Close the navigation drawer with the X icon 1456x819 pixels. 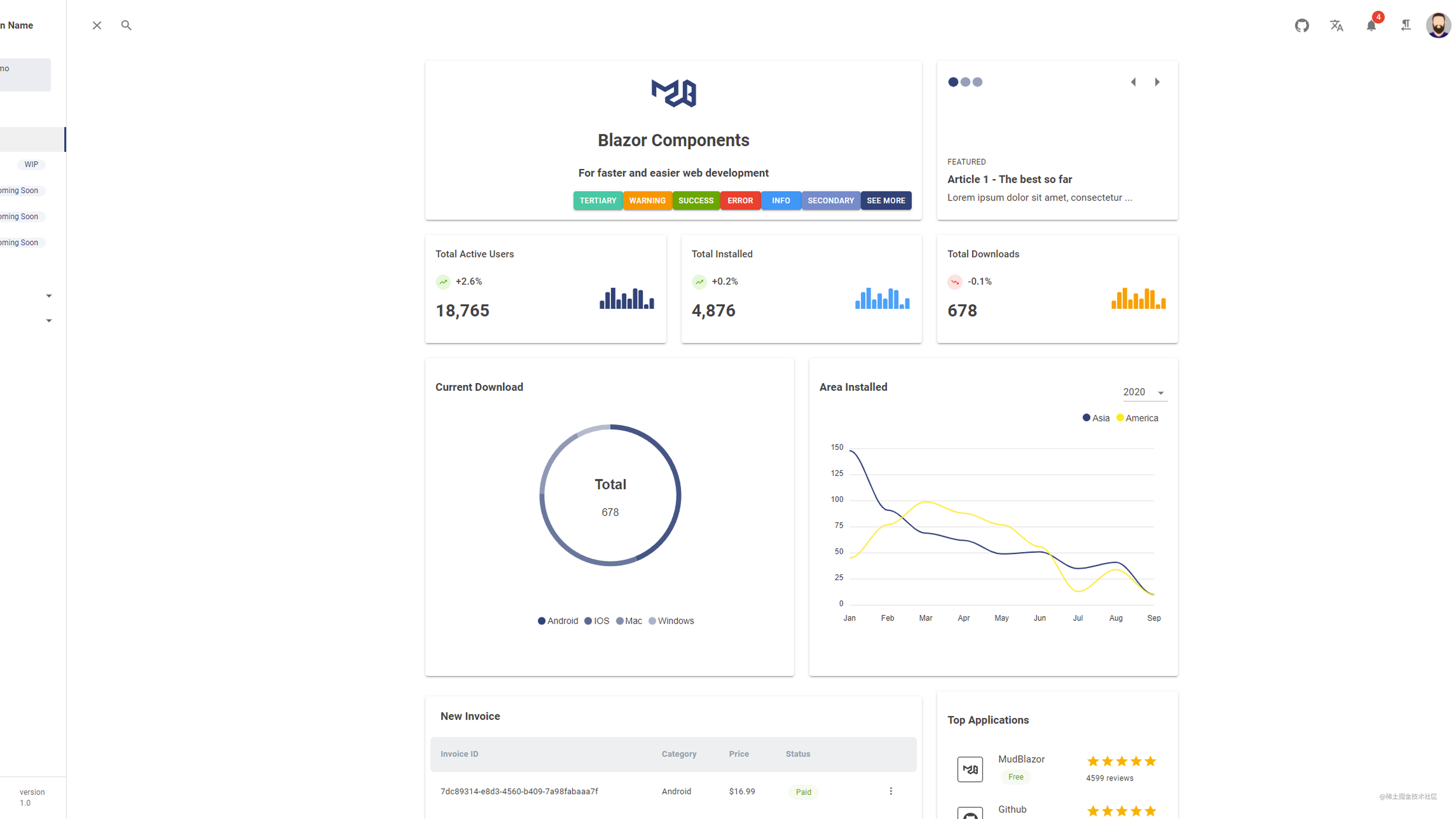coord(96,25)
